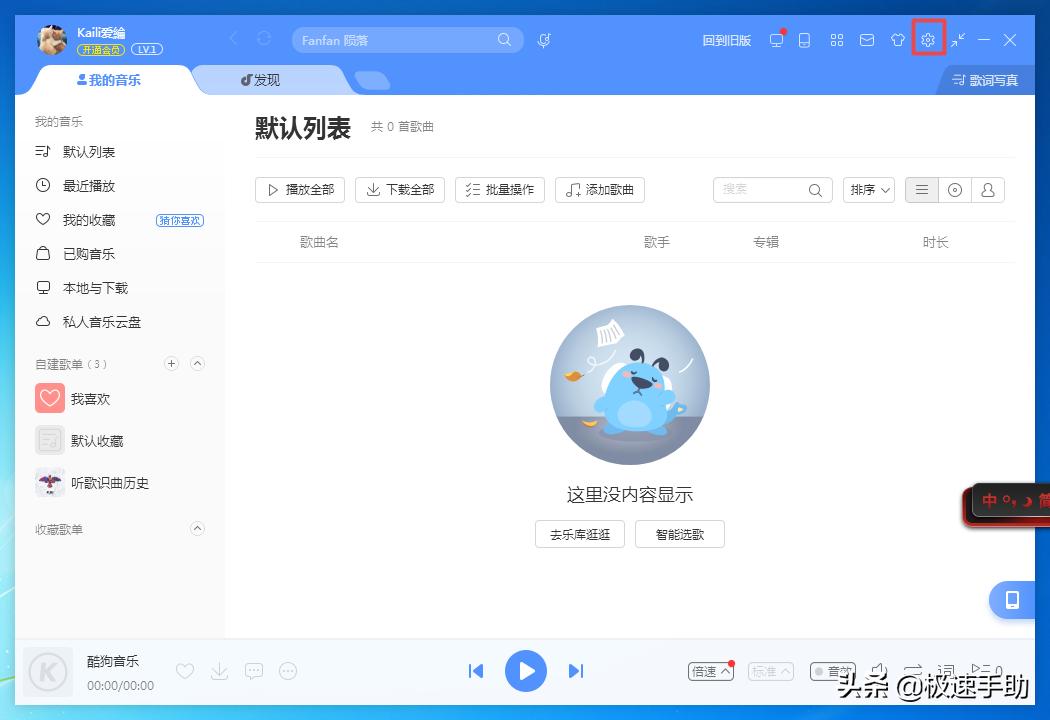Open the 倍速 playback speed control
This screenshot has width=1050, height=720.
(x=710, y=671)
